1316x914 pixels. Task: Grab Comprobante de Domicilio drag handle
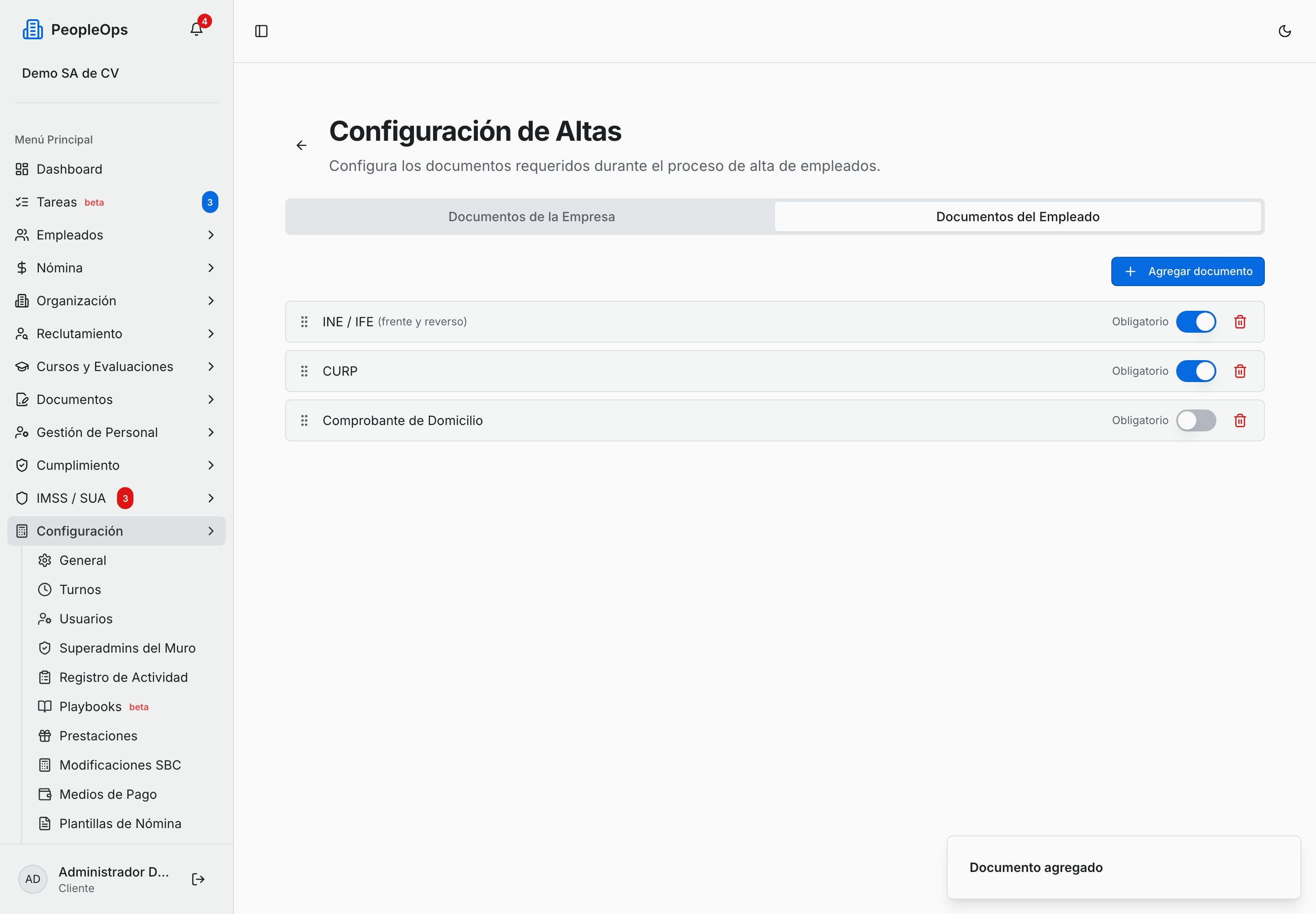[x=304, y=420]
